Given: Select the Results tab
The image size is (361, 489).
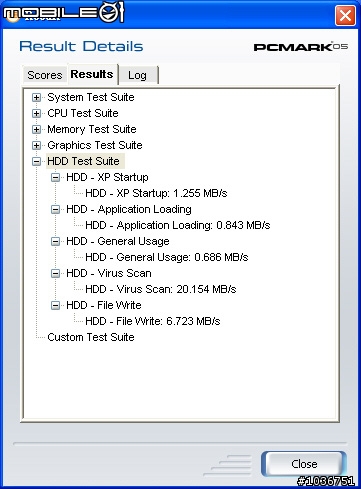Looking at the screenshot, I should [x=92, y=74].
